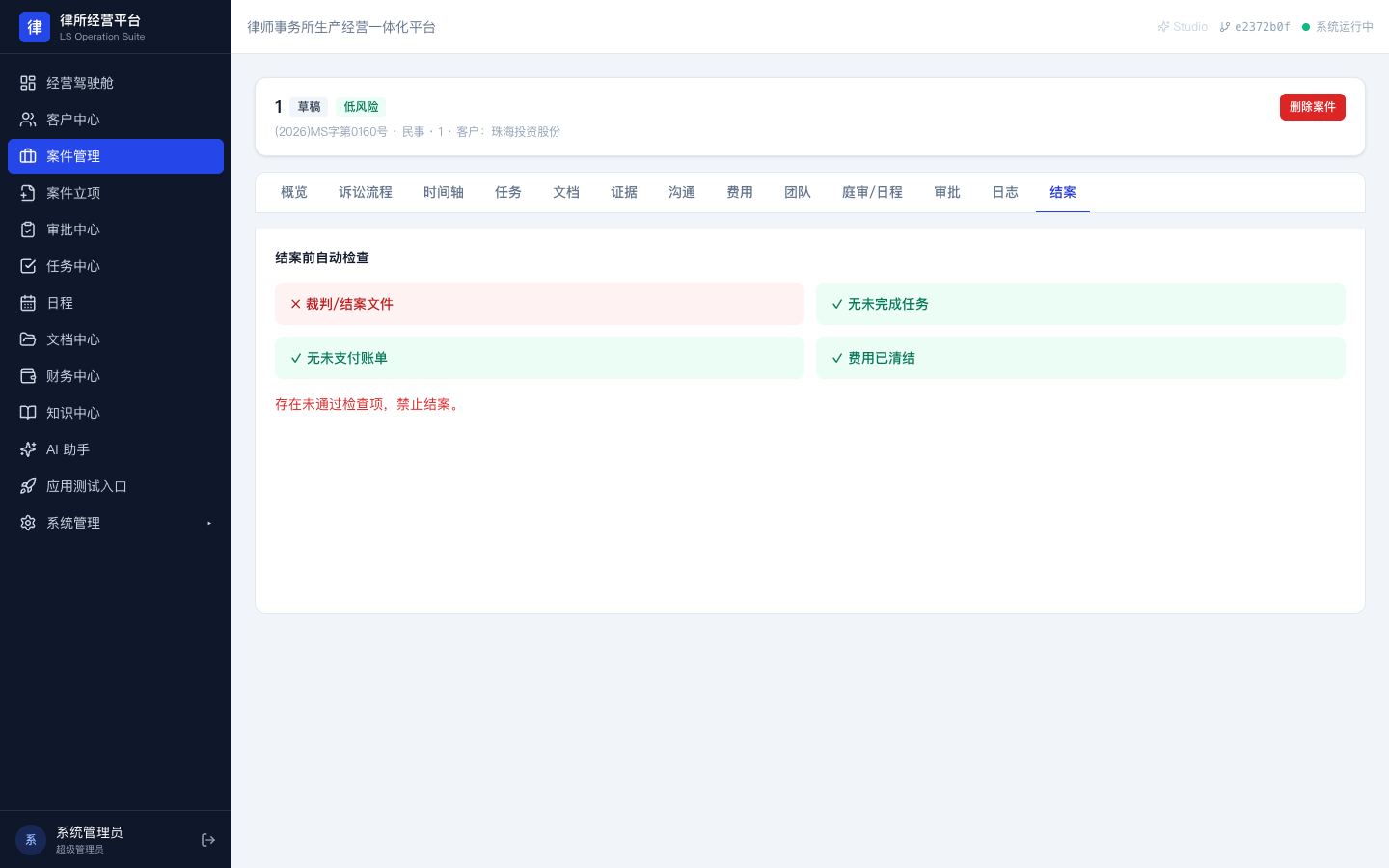Select the 结案 tab
Screen dimensions: 1389x868
pyautogui.click(x=1063, y=193)
